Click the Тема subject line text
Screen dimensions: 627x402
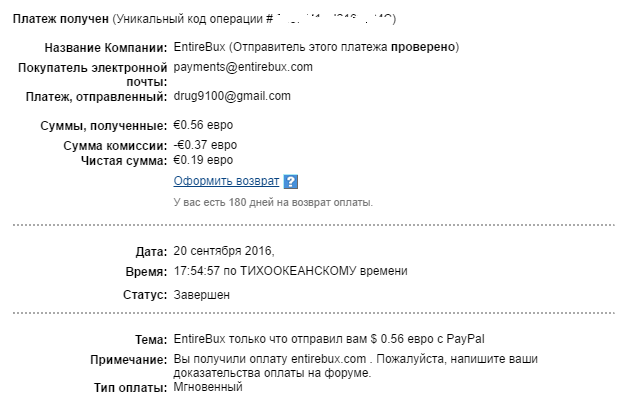[329, 339]
